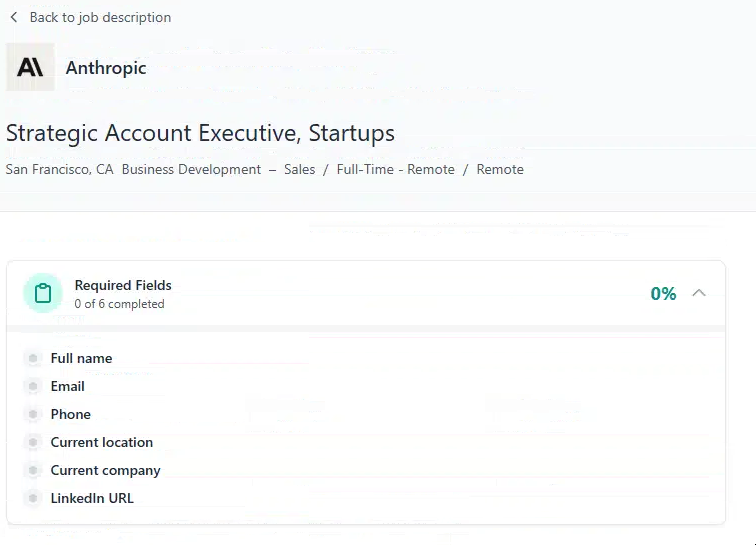Screen dimensions: 756x545
Task: Click the Strategic Account Executive job title
Action: coord(200,133)
